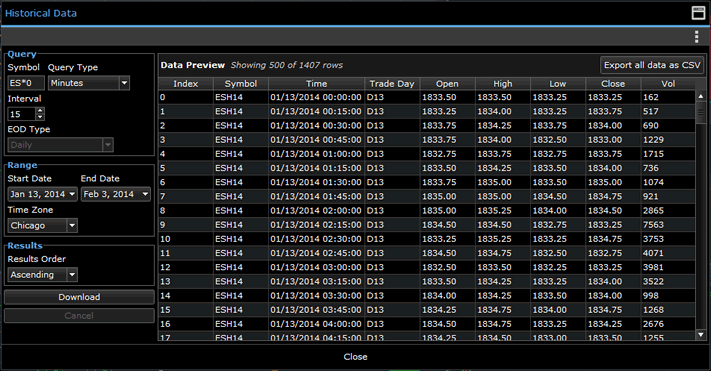This screenshot has height=371, width=711.
Task: Open the three-dot options menu
Action: tap(696, 37)
